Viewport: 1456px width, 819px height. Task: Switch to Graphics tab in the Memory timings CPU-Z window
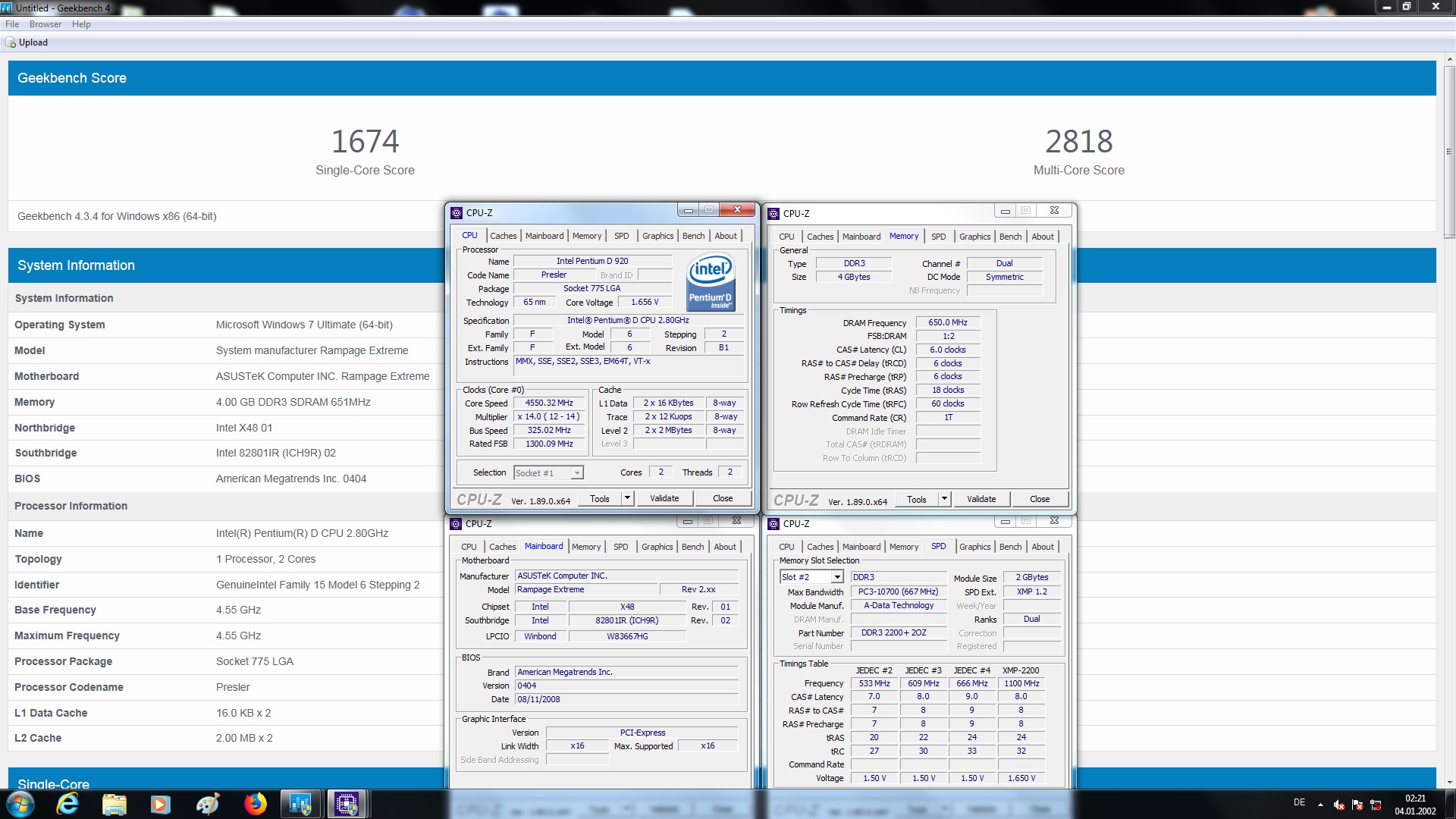tap(974, 237)
